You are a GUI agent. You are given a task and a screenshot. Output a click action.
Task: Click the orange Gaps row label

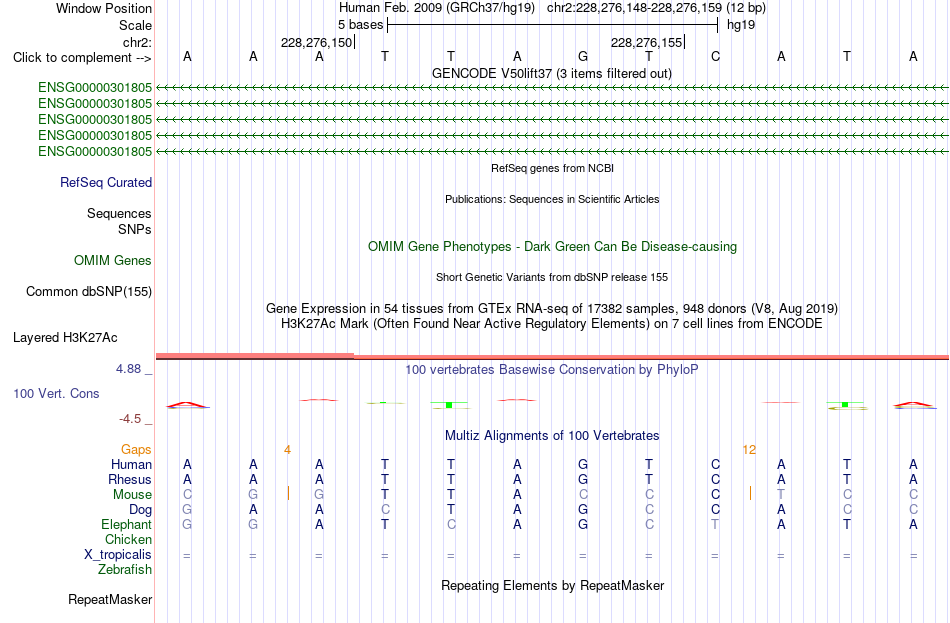(136, 449)
